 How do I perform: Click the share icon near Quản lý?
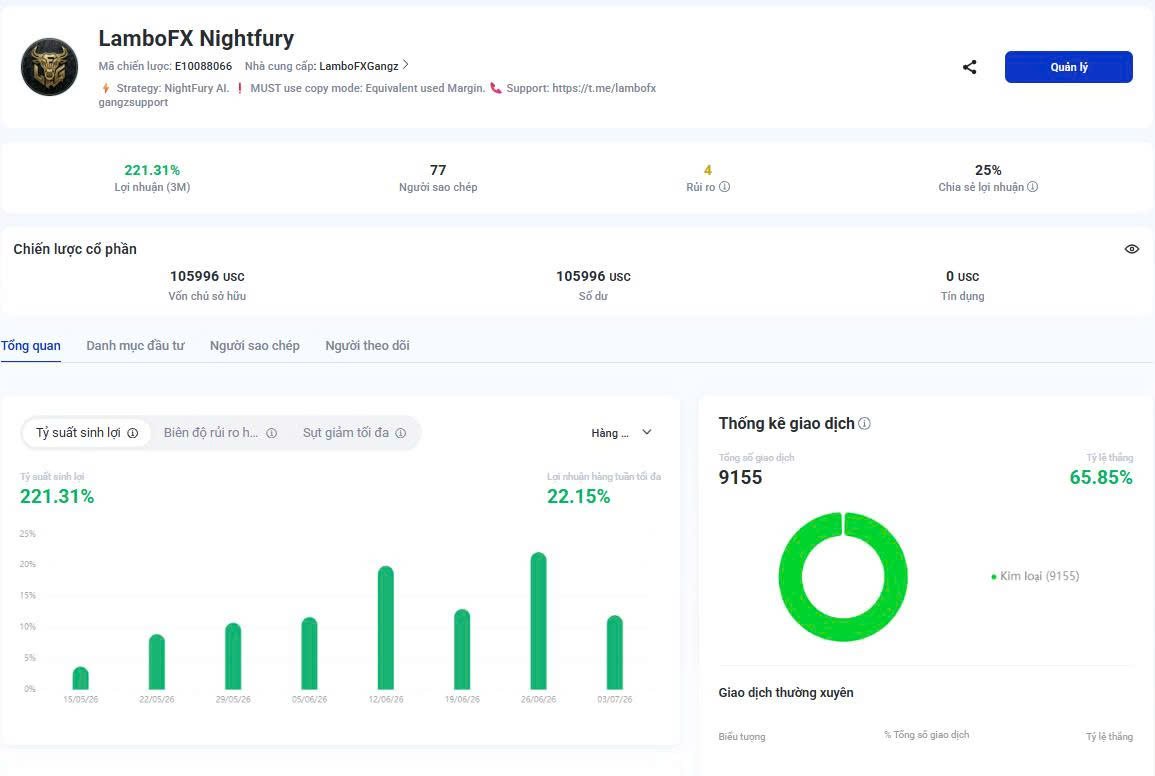969,67
